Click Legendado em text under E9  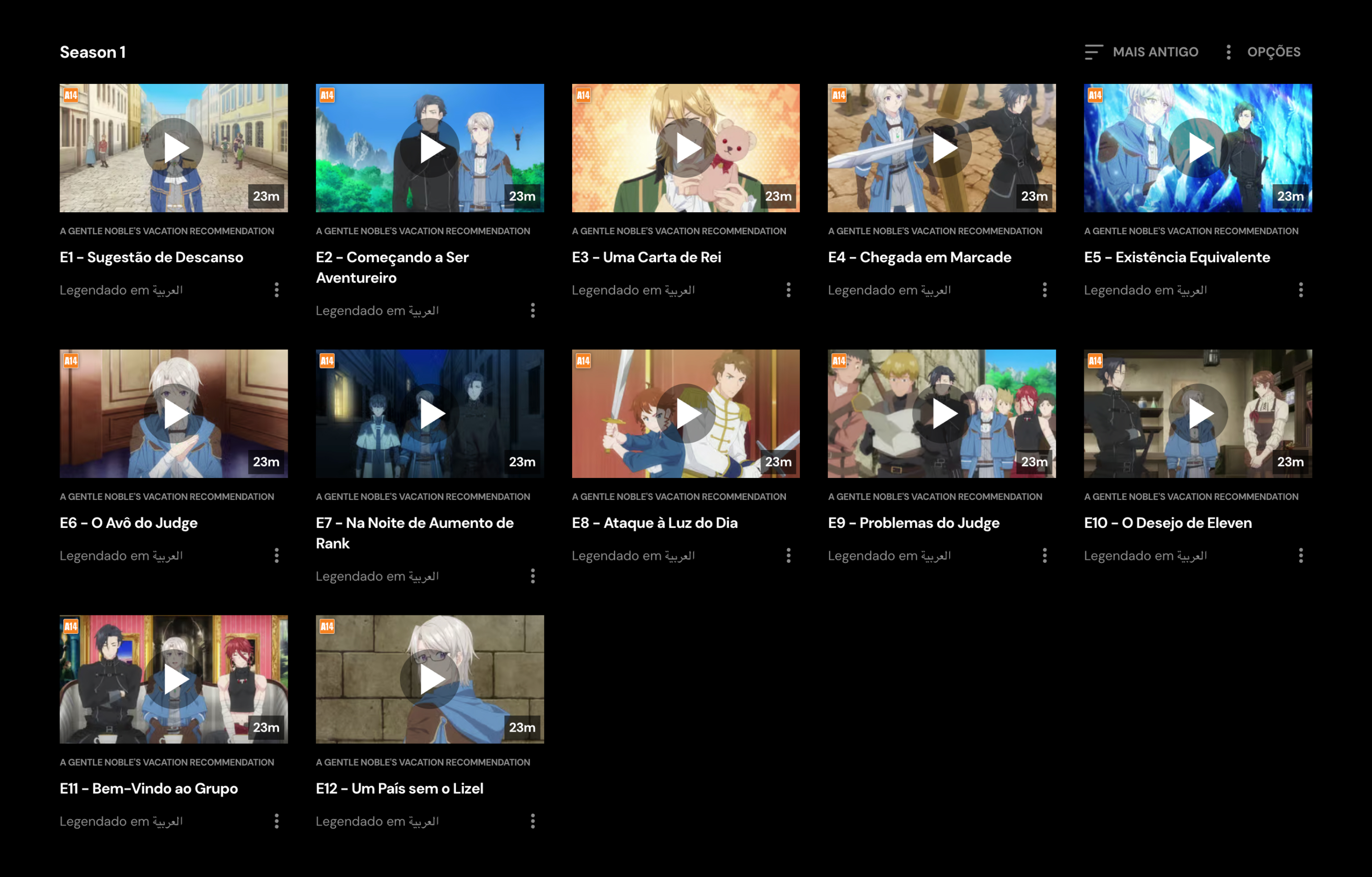click(889, 555)
